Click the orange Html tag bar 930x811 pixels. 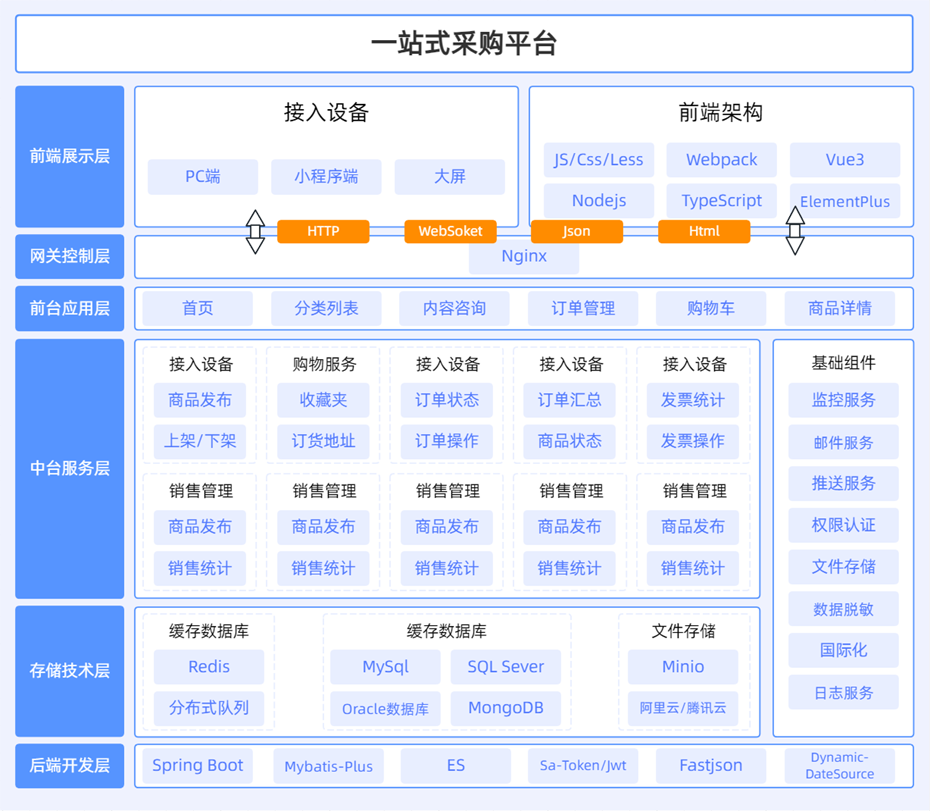coord(704,231)
